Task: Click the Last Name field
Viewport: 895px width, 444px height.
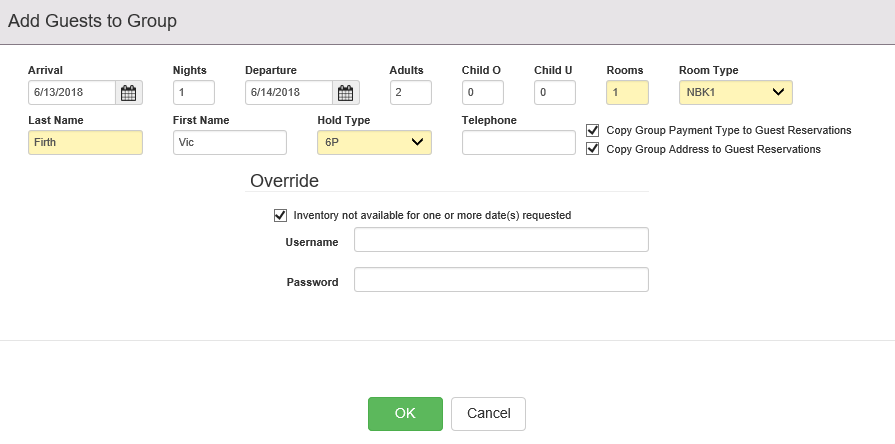Action: point(85,143)
